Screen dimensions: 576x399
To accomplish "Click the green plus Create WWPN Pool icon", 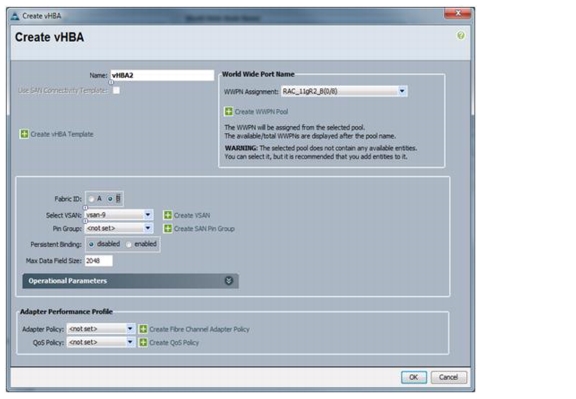I will [228, 111].
